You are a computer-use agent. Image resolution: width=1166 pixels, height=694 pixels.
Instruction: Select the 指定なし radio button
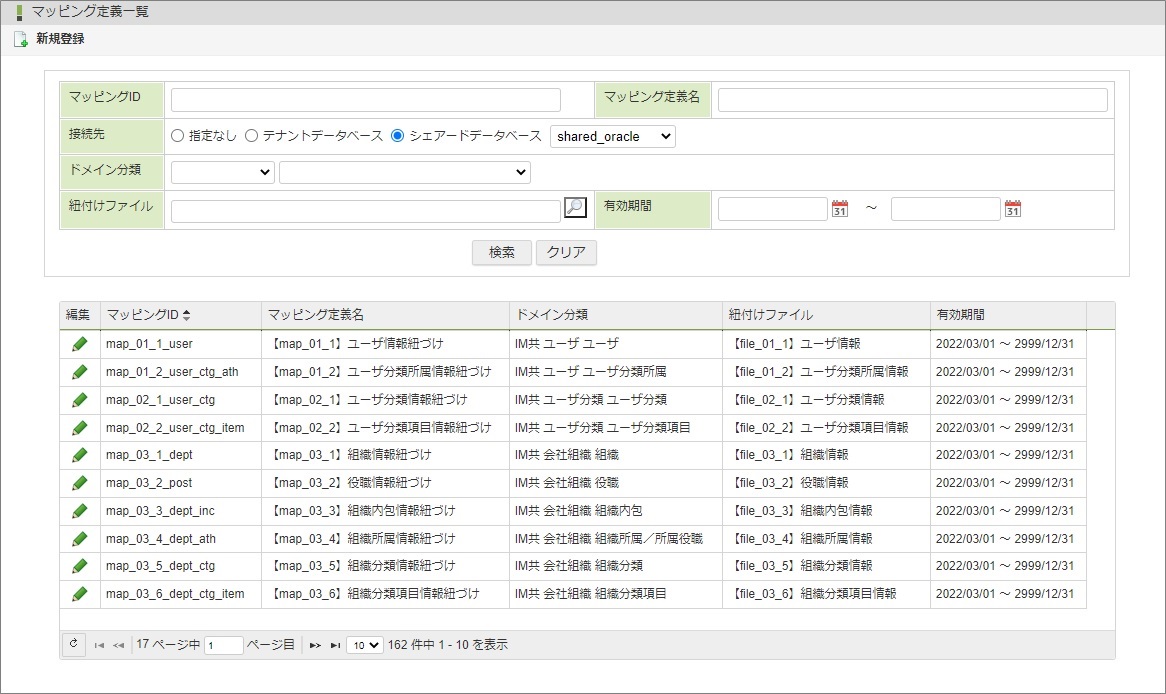pos(178,136)
